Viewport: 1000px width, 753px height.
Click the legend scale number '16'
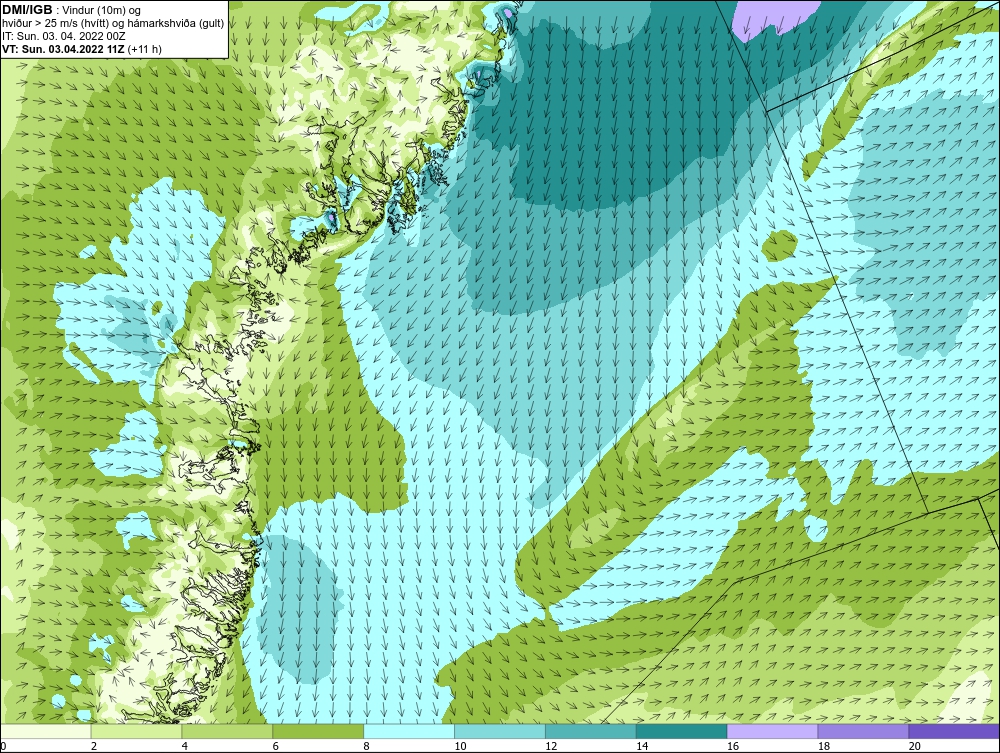[733, 746]
